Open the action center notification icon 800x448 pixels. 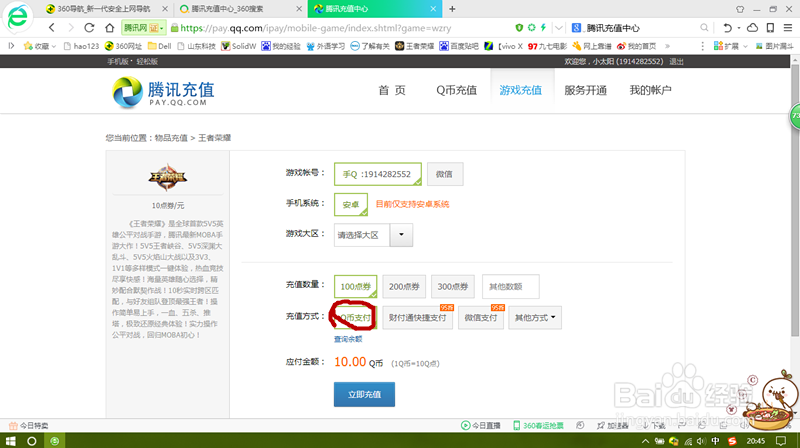(781, 441)
